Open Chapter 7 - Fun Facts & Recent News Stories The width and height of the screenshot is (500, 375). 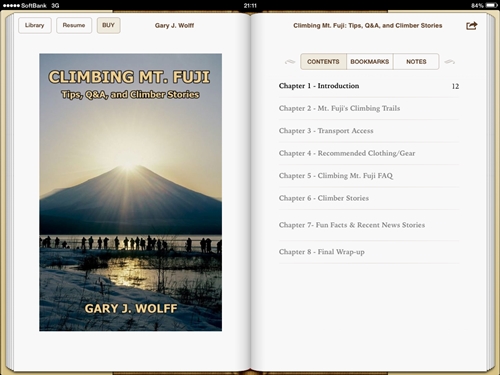tap(369, 225)
